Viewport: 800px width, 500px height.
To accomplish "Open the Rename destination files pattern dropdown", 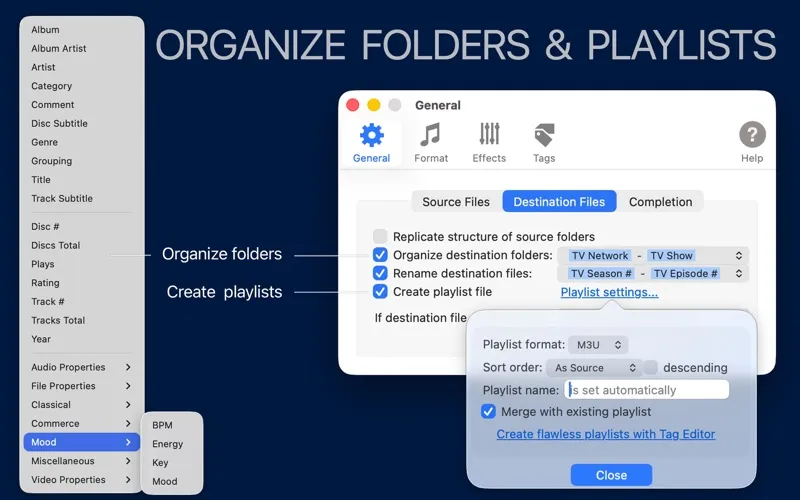I will pyautogui.click(x=653, y=273).
